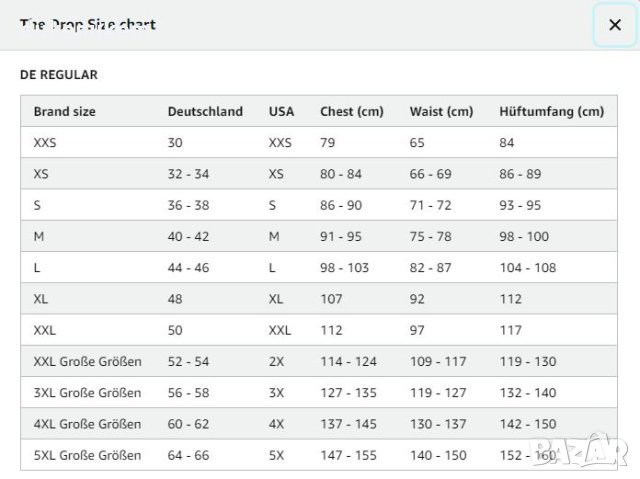Click the Brand size column header
This screenshot has height=479, width=640.
pos(65,112)
